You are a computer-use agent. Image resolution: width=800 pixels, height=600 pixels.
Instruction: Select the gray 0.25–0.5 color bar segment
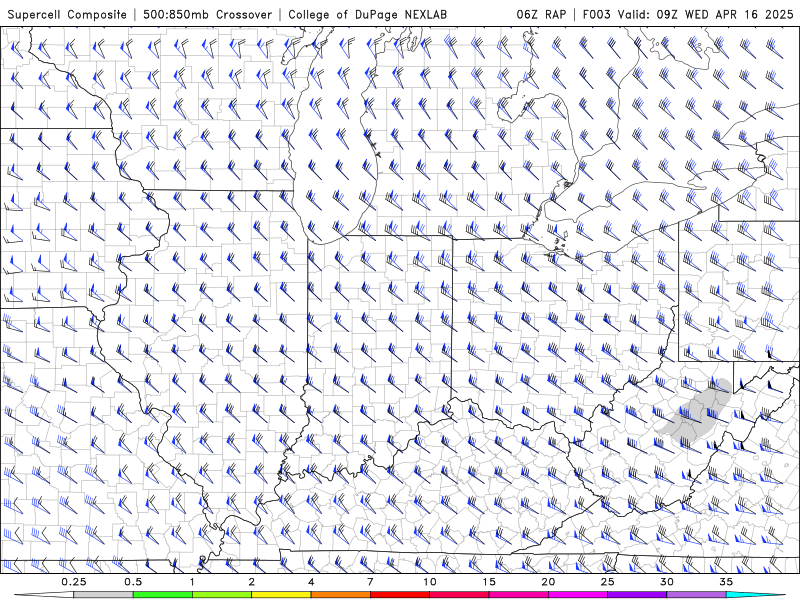tap(104, 595)
